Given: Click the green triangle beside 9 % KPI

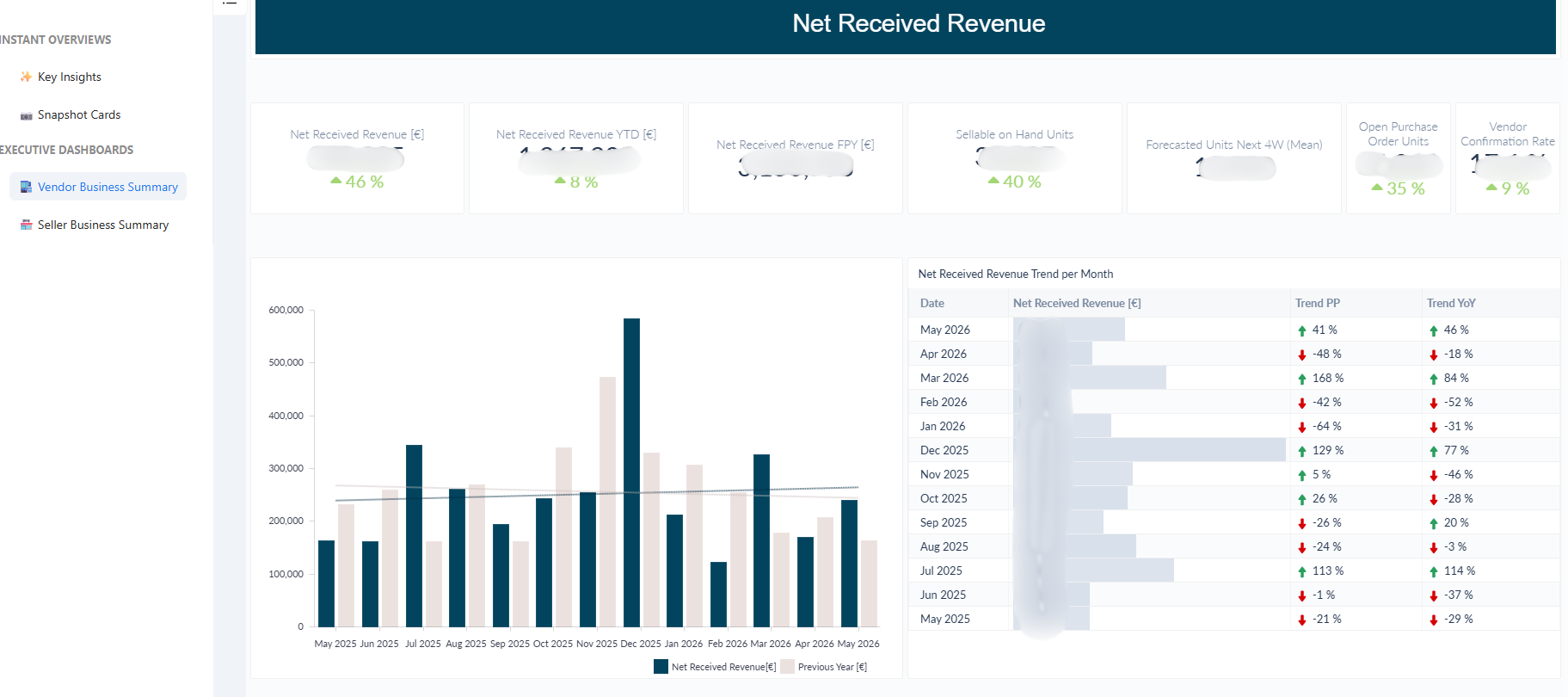Looking at the screenshot, I should pyautogui.click(x=1491, y=187).
